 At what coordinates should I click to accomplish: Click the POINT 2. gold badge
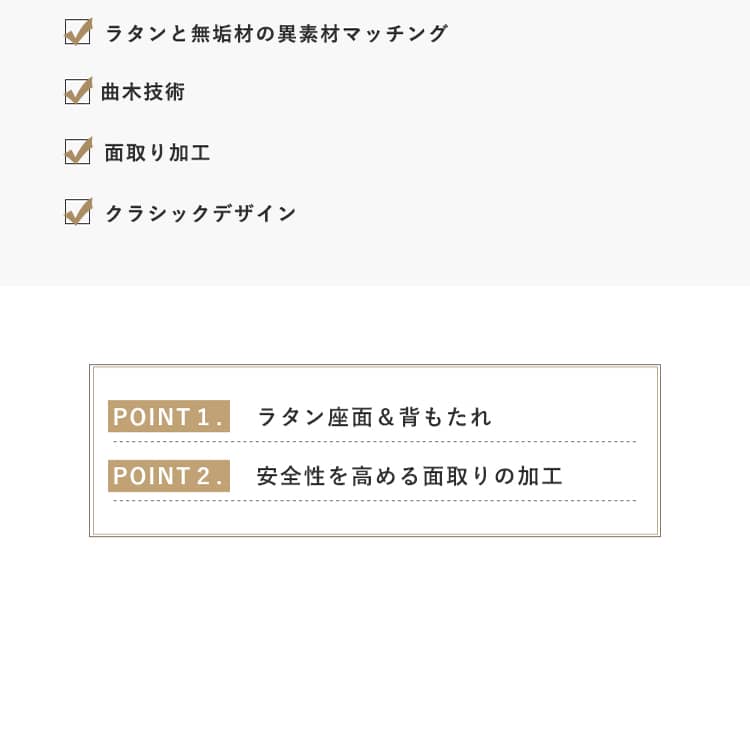pos(169,476)
